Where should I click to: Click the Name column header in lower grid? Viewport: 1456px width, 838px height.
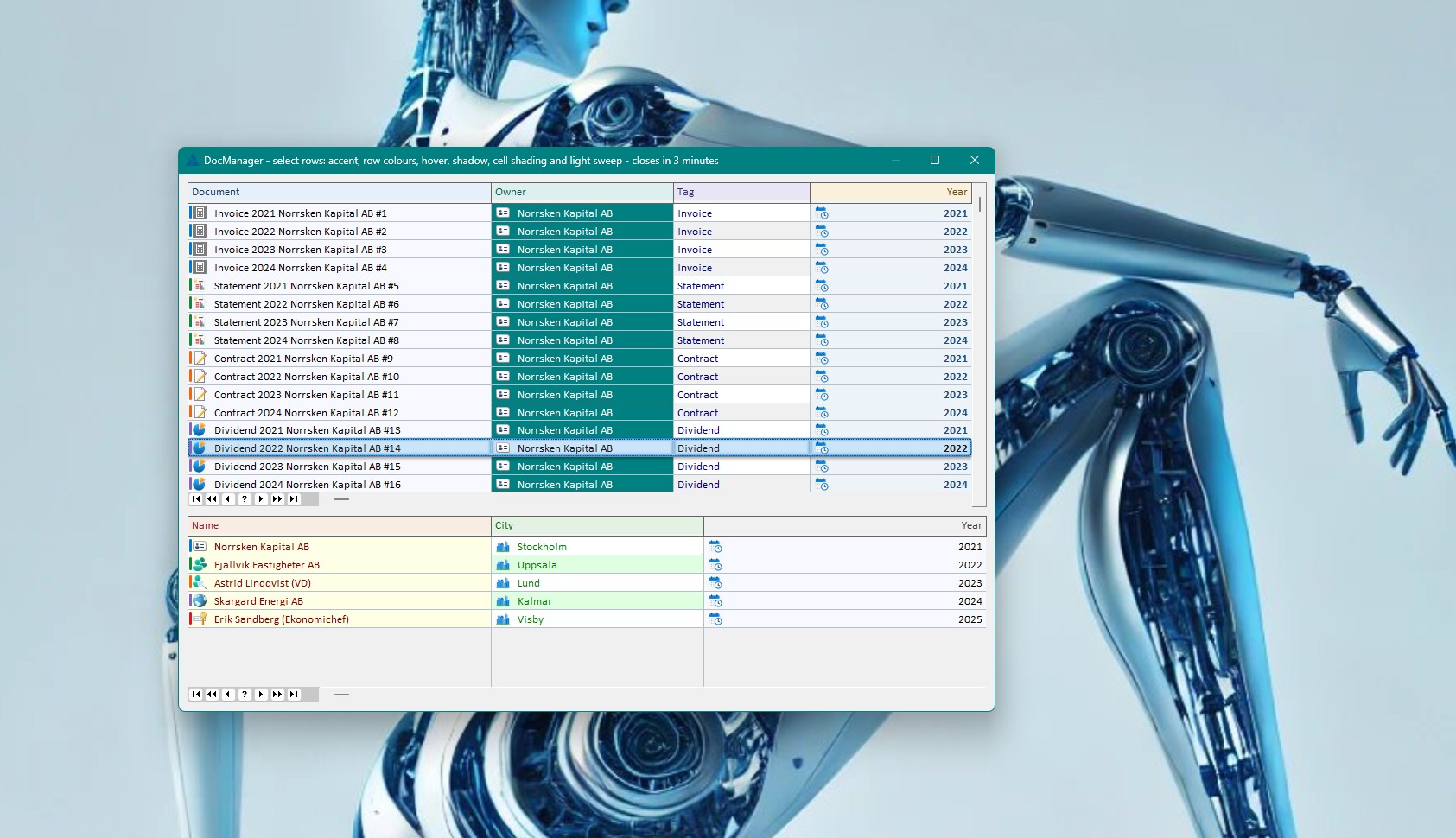340,525
